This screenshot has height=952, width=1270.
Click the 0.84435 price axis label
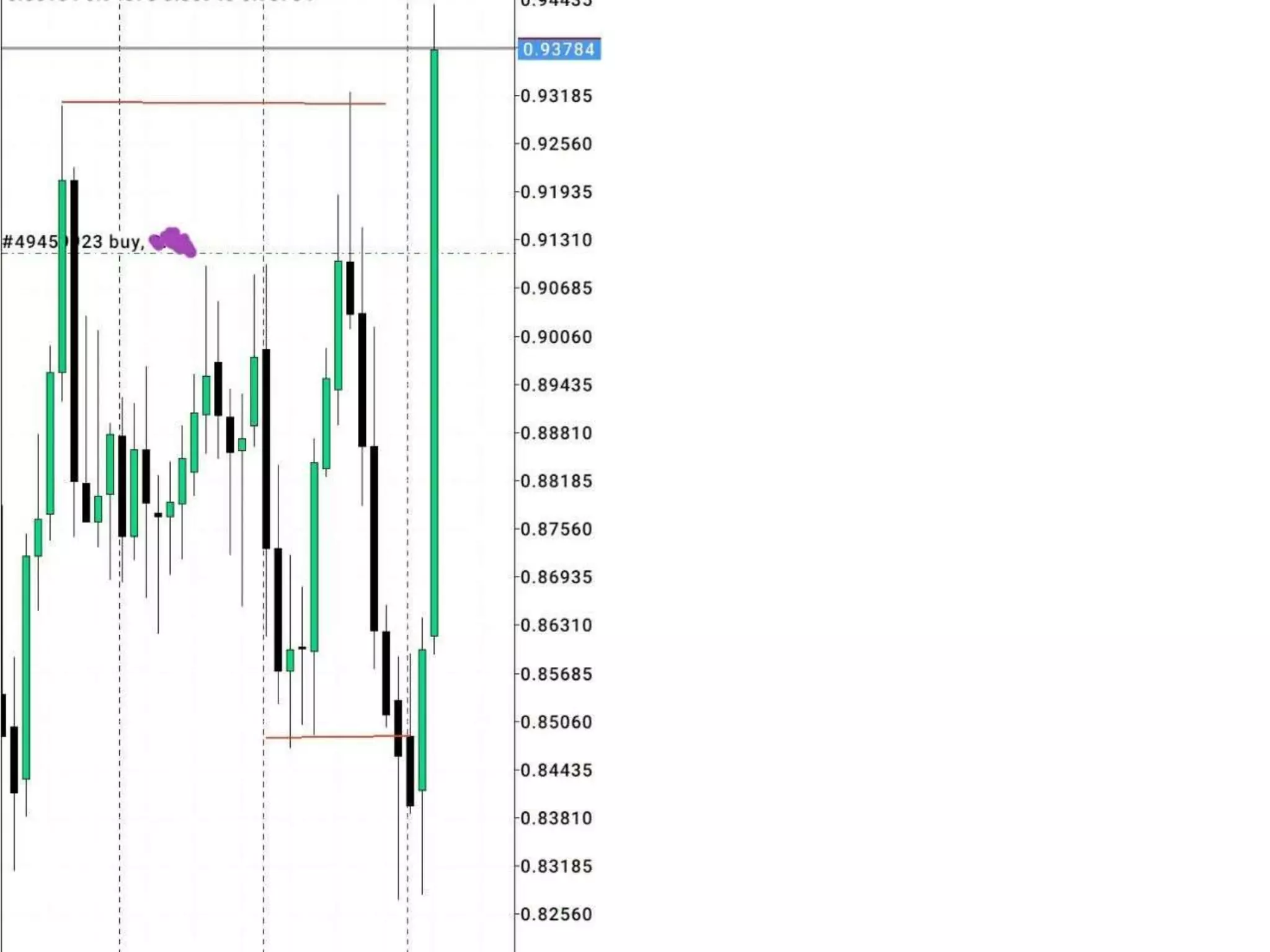(556, 770)
